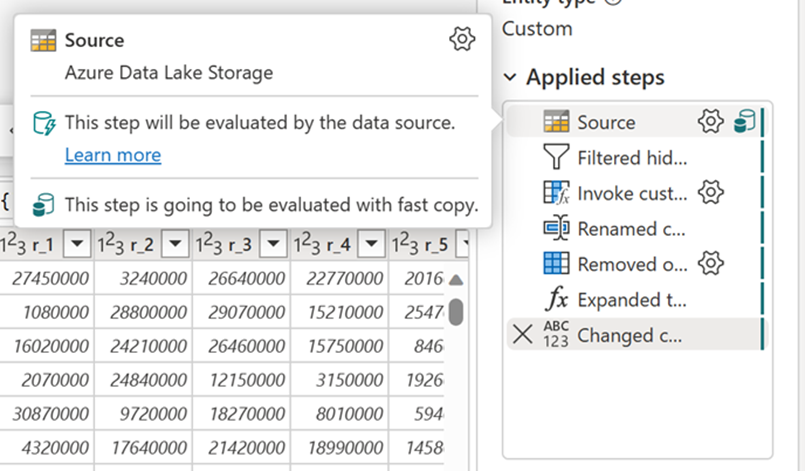
Task: Select the Changed column type step
Action: point(630,335)
